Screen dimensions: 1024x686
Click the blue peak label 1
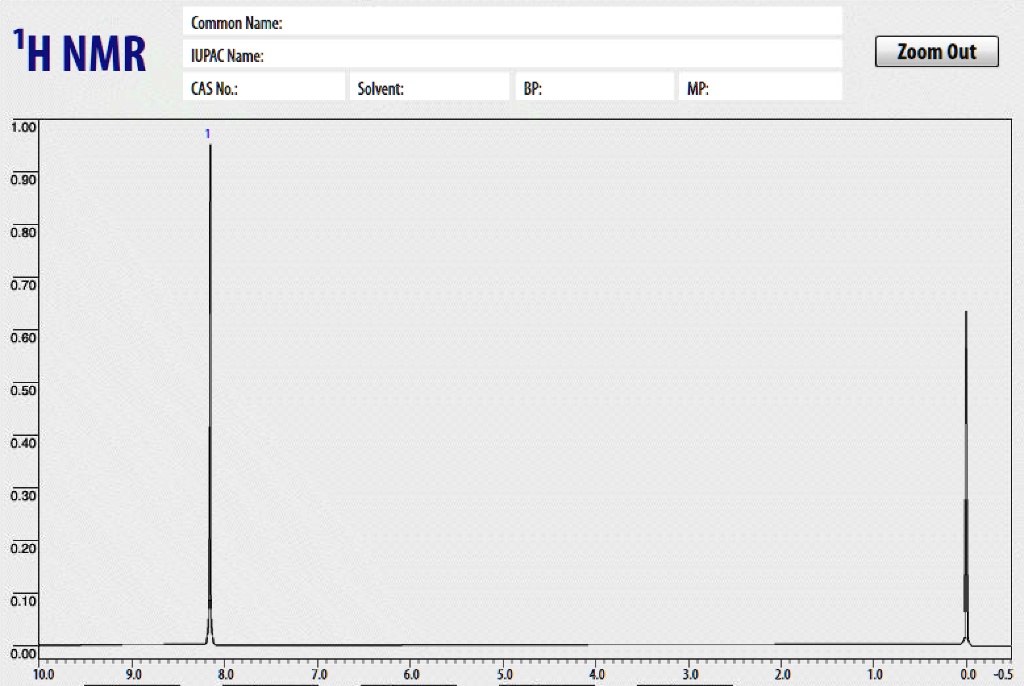tap(208, 134)
